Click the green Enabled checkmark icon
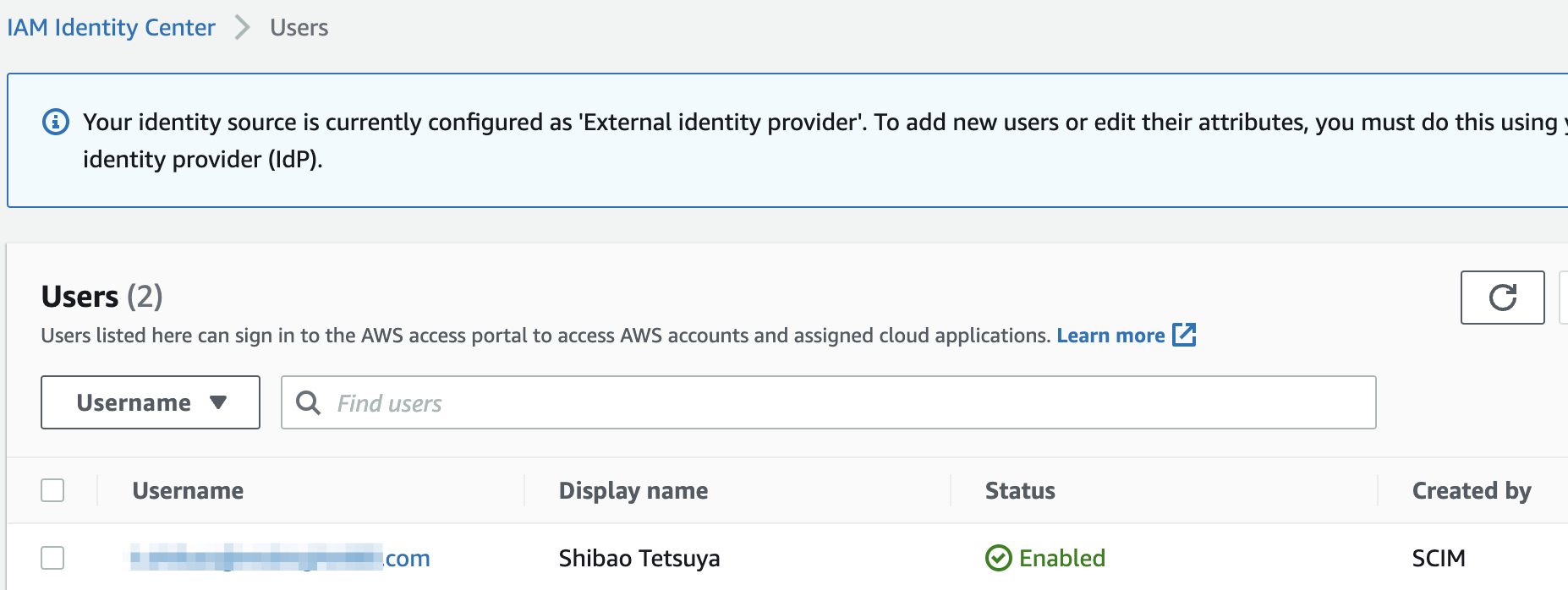1568x590 pixels. 999,558
